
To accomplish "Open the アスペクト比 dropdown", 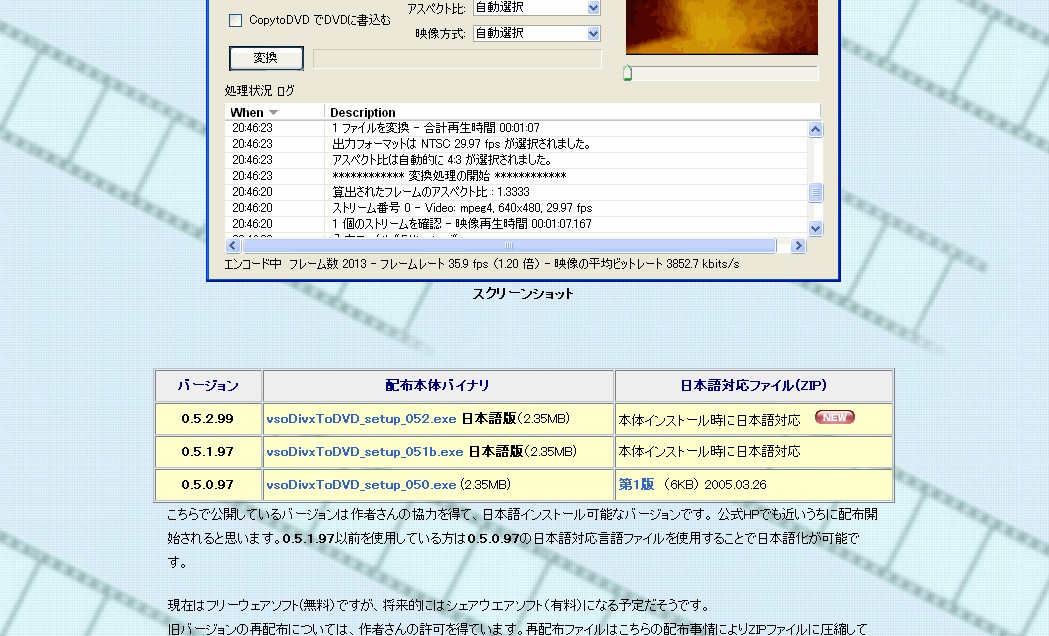I will coord(593,8).
